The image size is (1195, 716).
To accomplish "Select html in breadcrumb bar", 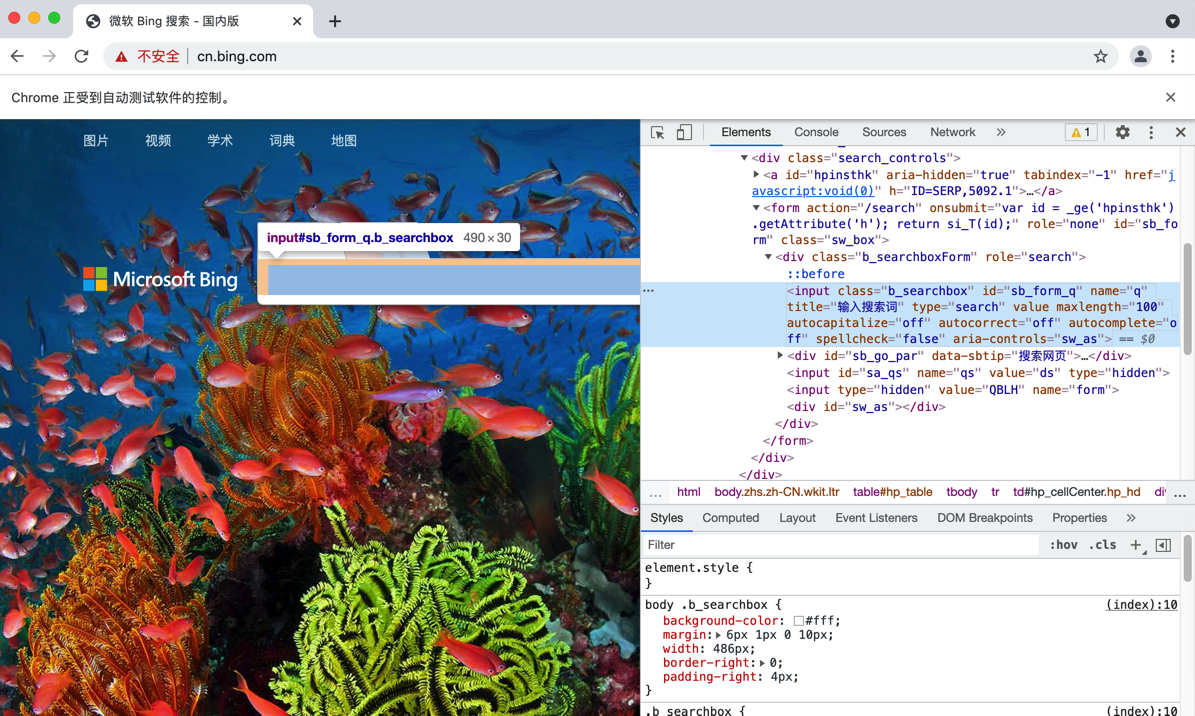I will [688, 492].
